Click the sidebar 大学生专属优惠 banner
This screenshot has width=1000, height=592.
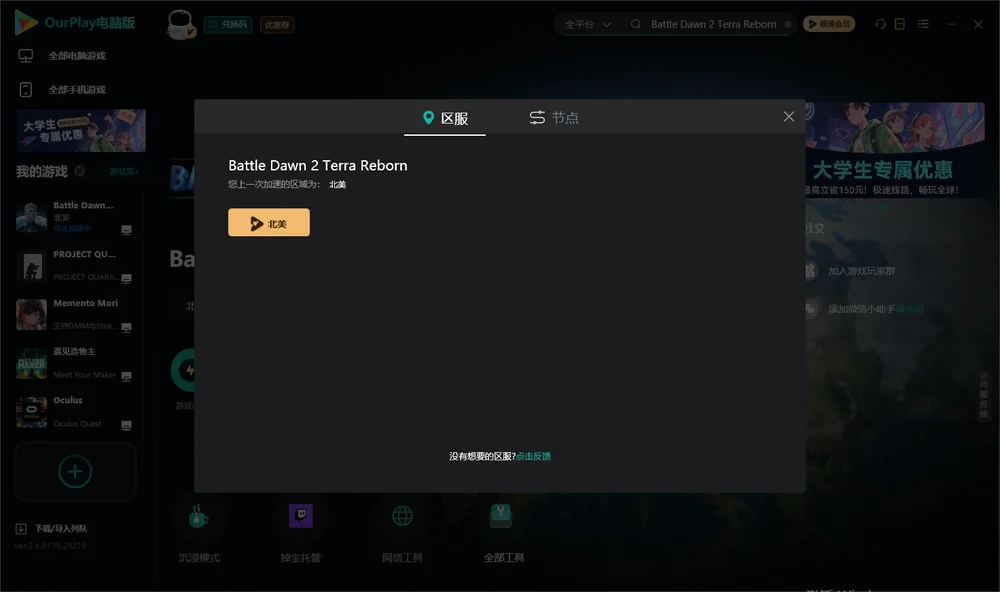(x=82, y=131)
